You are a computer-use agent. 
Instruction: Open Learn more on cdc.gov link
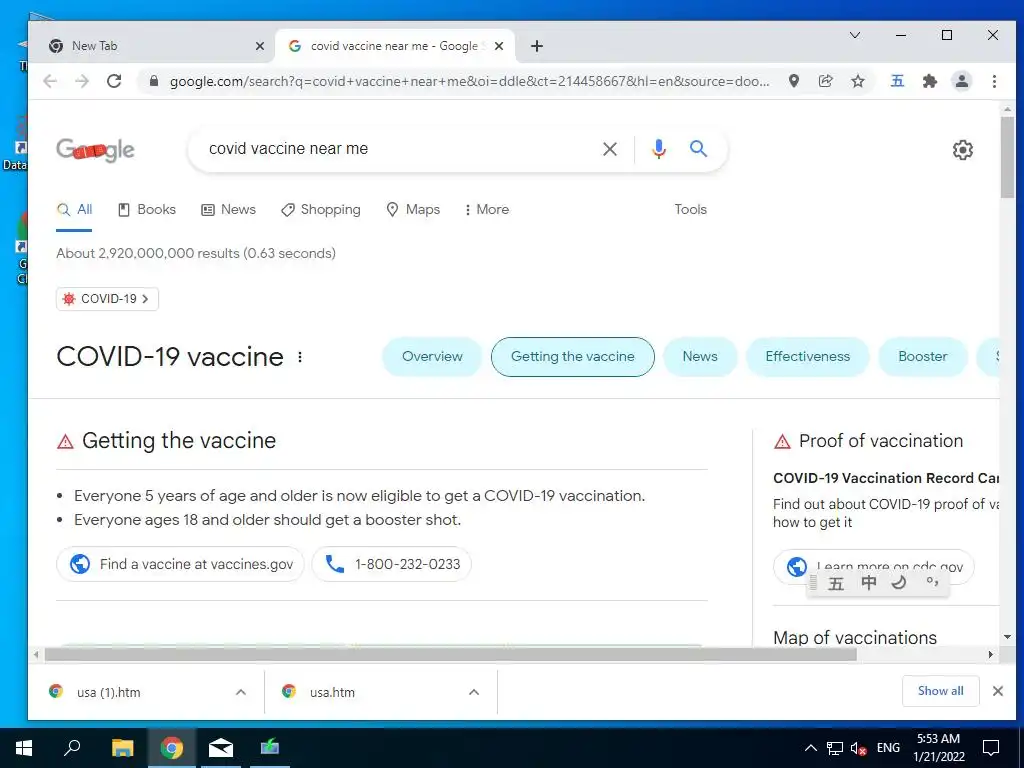873,566
